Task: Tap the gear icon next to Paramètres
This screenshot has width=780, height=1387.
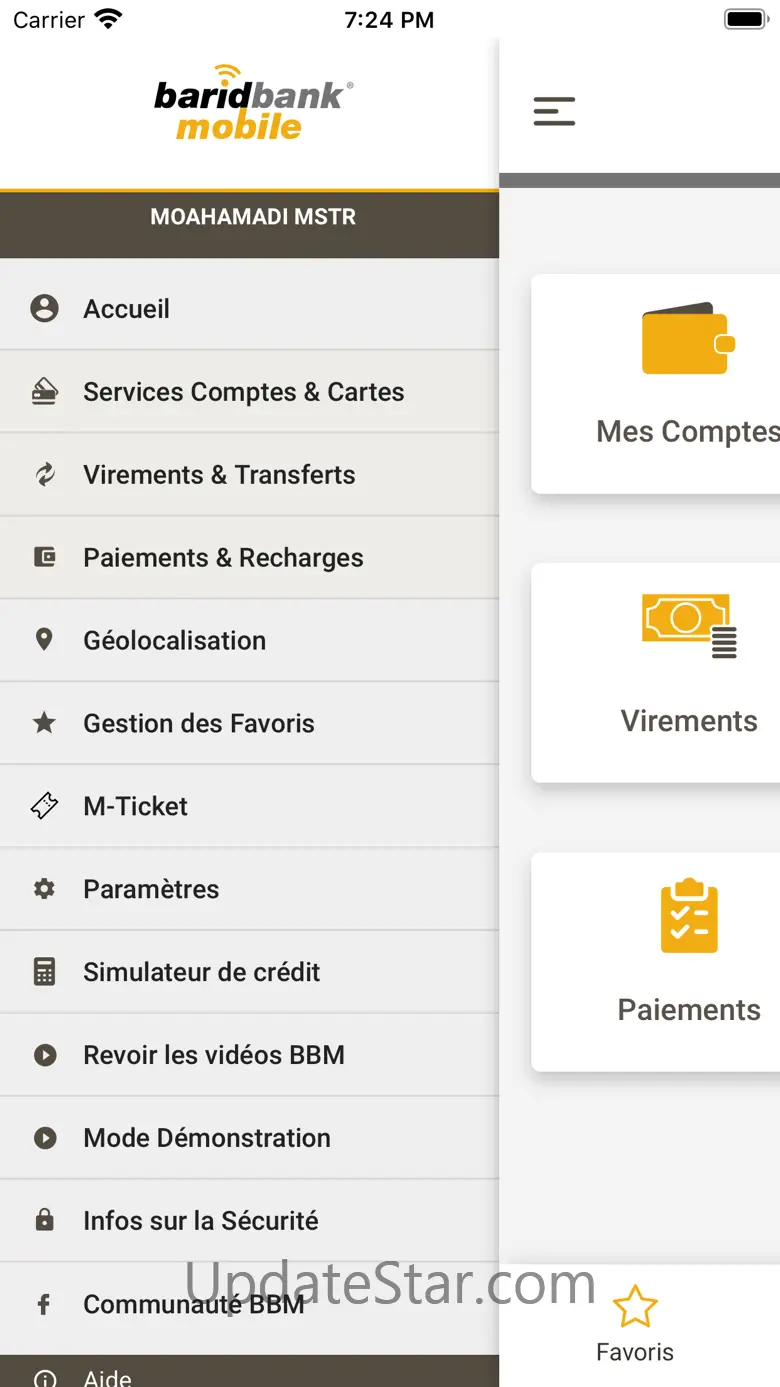Action: [44, 889]
